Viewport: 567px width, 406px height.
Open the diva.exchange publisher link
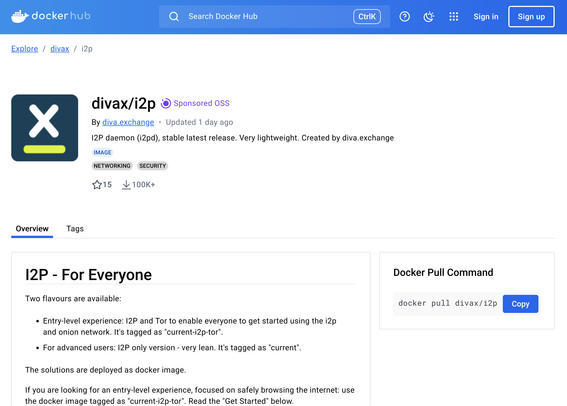(128, 122)
